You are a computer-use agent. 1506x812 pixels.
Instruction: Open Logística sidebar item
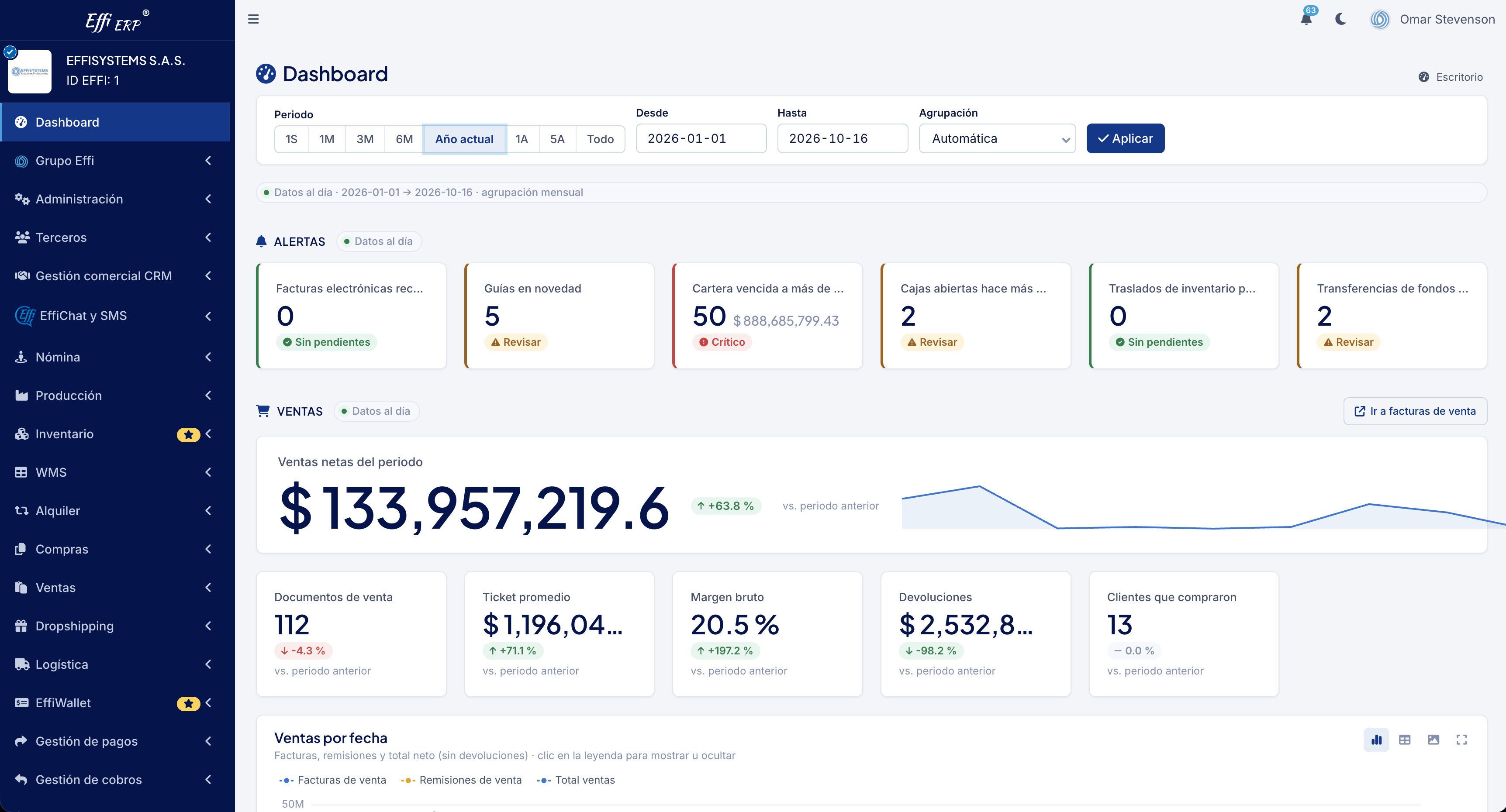tap(114, 665)
